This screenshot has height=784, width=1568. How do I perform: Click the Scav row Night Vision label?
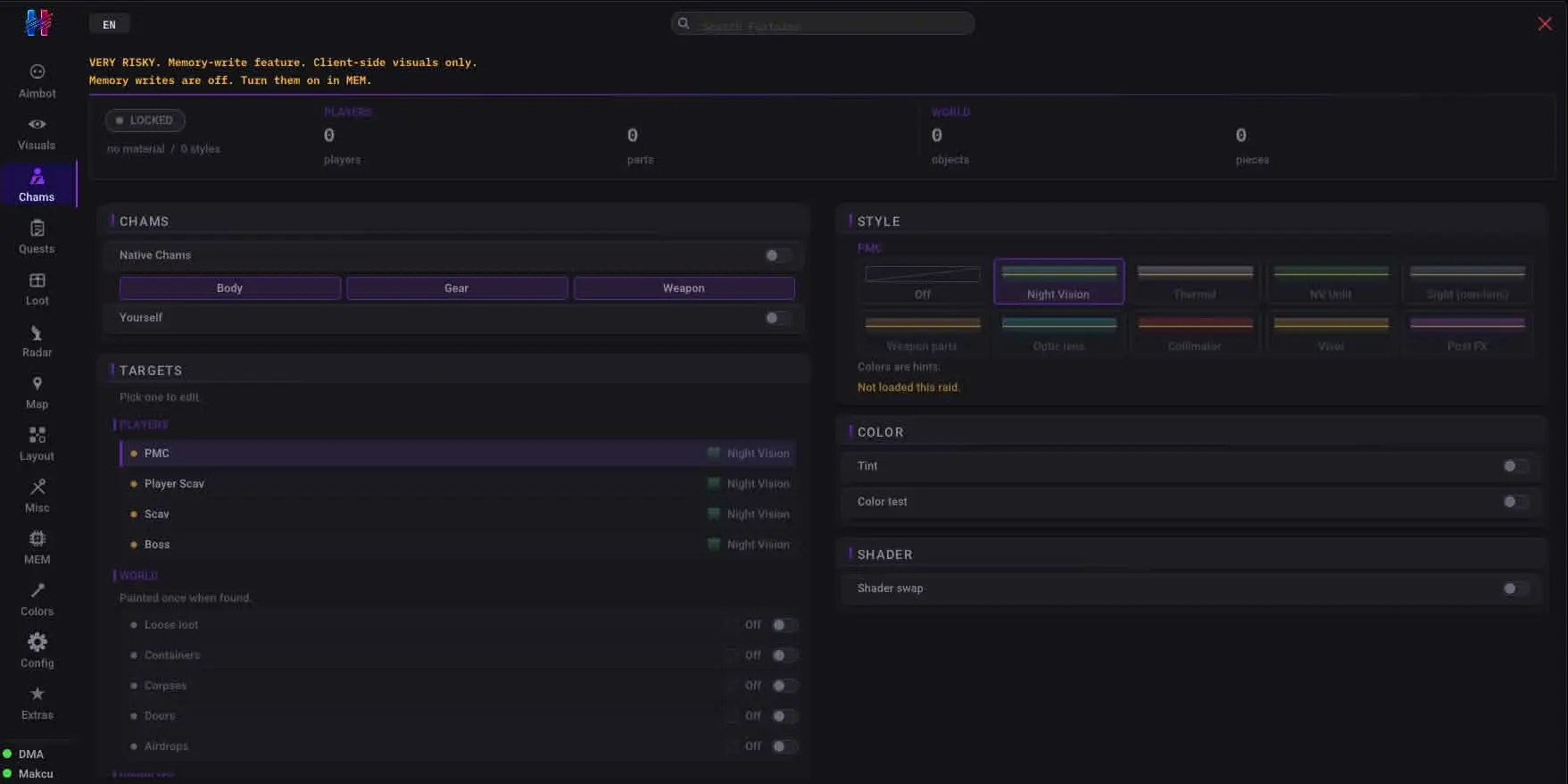coord(759,514)
